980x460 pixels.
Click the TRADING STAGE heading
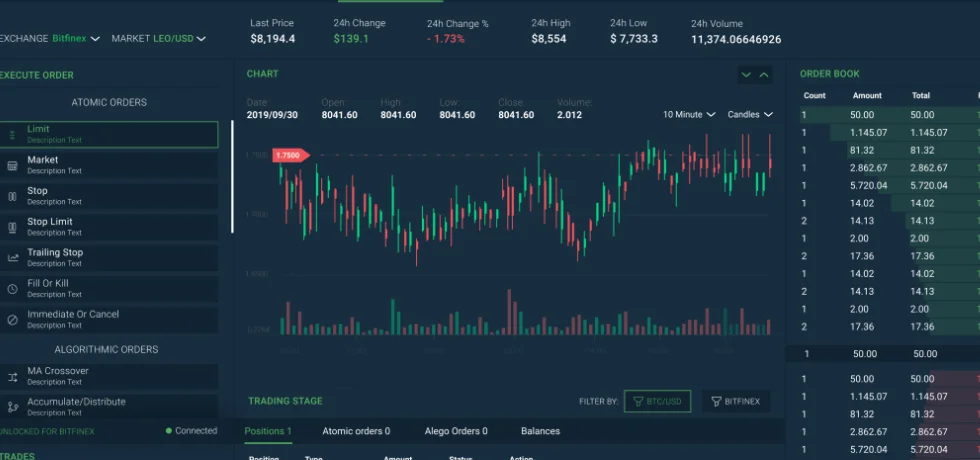click(x=286, y=401)
